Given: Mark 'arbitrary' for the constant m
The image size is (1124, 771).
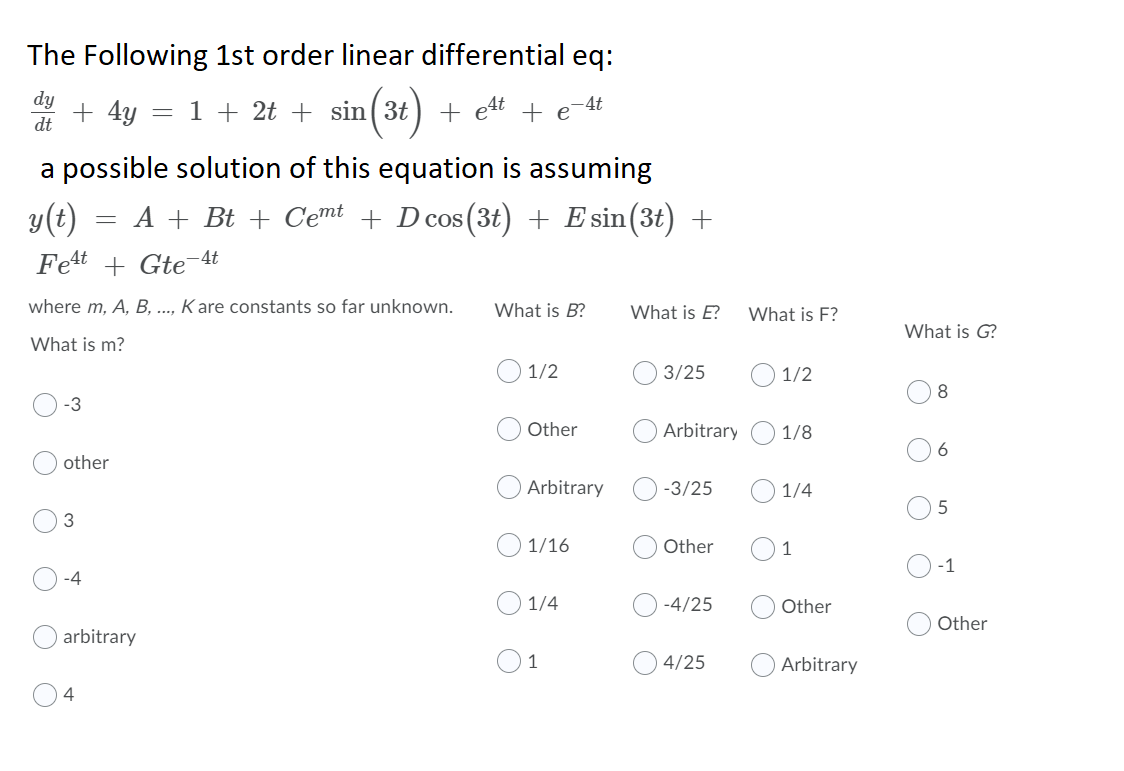Looking at the screenshot, I should 44,636.
